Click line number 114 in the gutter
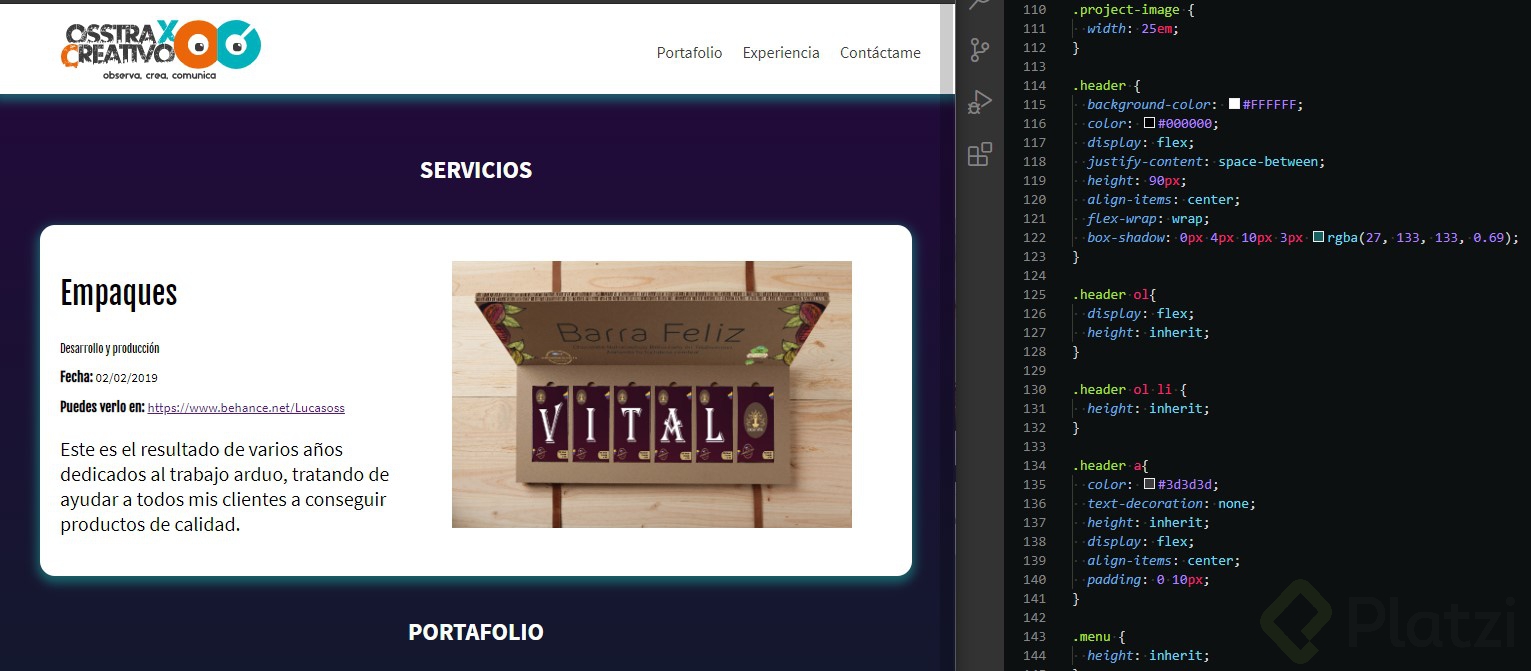The image size is (1531, 671). tap(1035, 86)
